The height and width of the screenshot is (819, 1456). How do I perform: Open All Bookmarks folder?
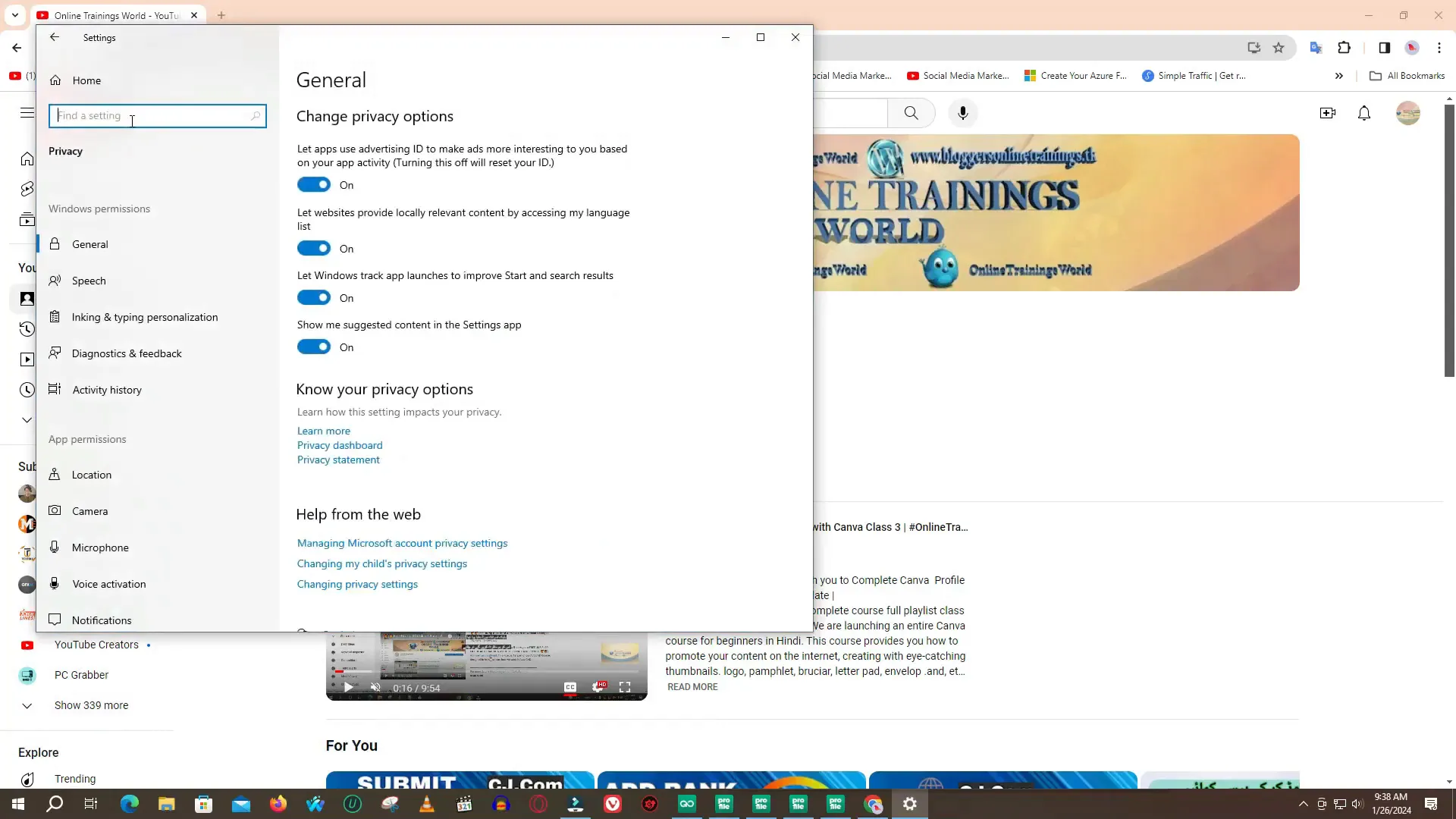pos(1407,76)
